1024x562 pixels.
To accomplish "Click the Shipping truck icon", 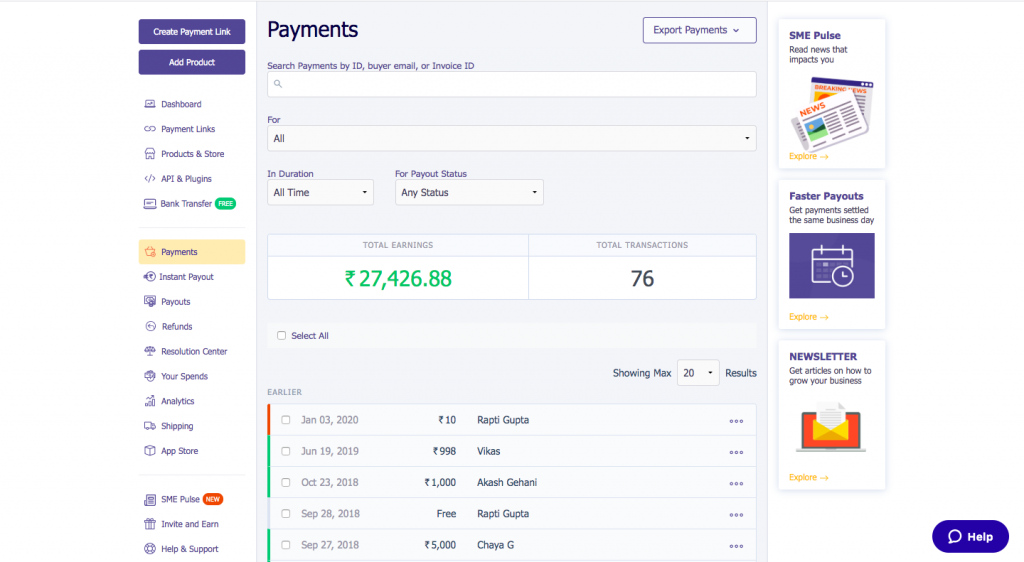I will click(x=150, y=426).
